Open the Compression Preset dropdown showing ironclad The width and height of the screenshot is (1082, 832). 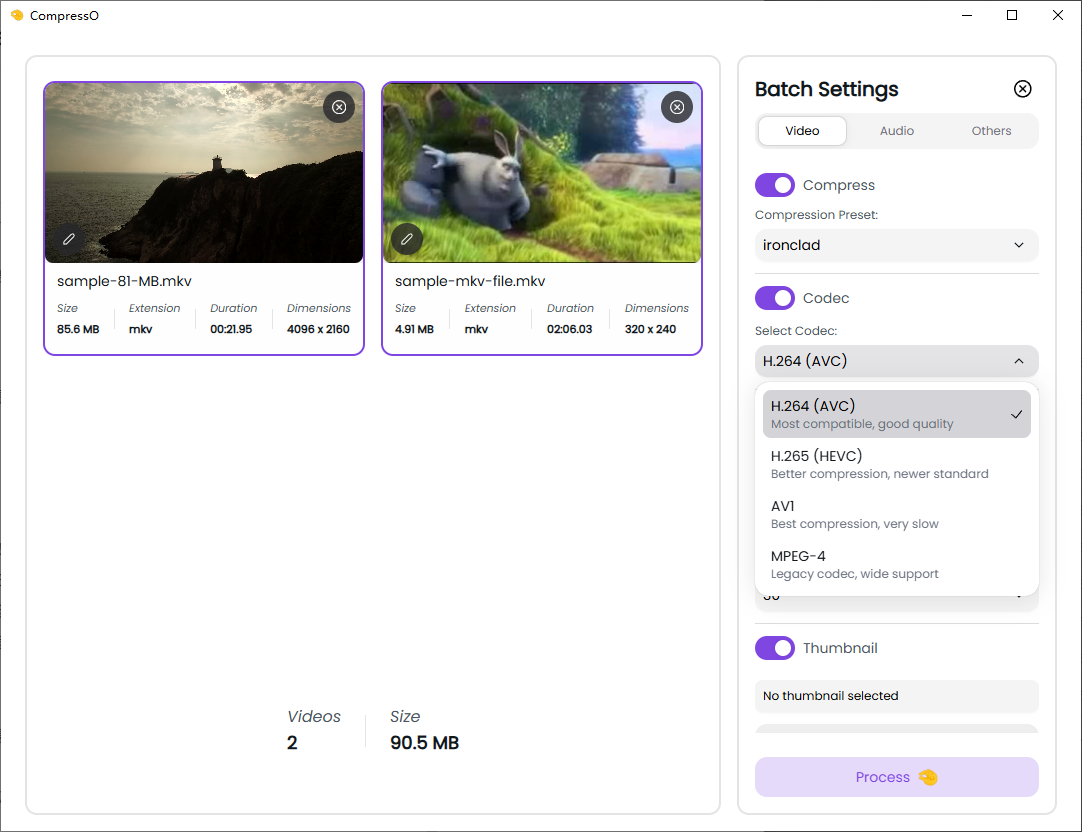896,246
